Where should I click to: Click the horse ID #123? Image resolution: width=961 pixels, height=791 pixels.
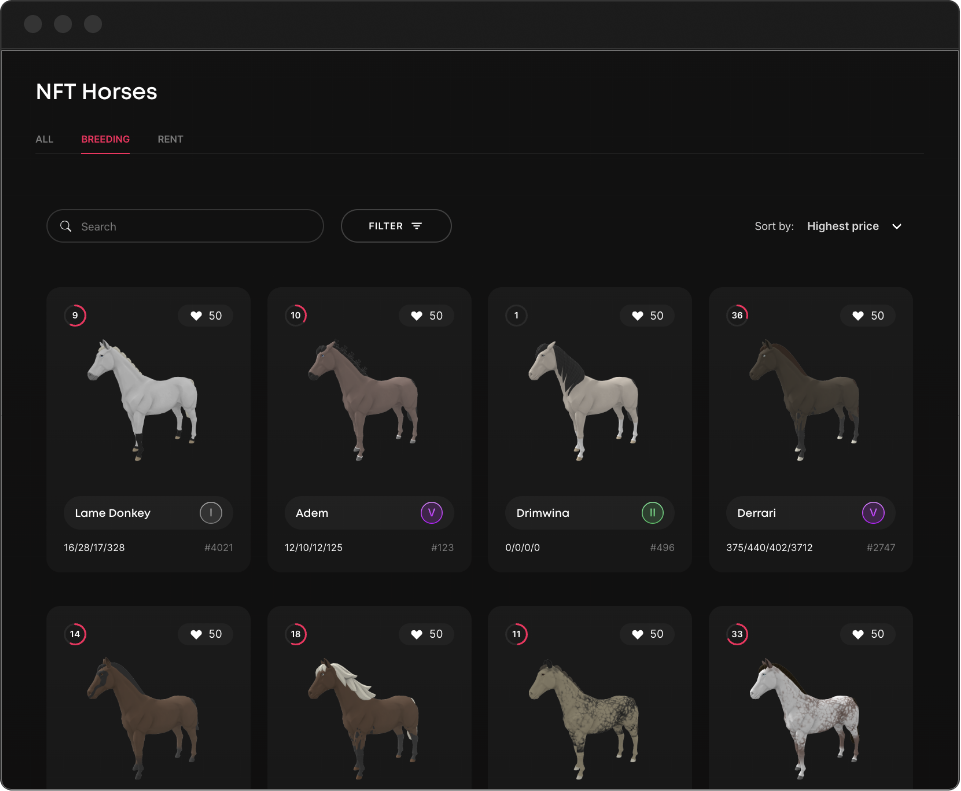coord(442,547)
